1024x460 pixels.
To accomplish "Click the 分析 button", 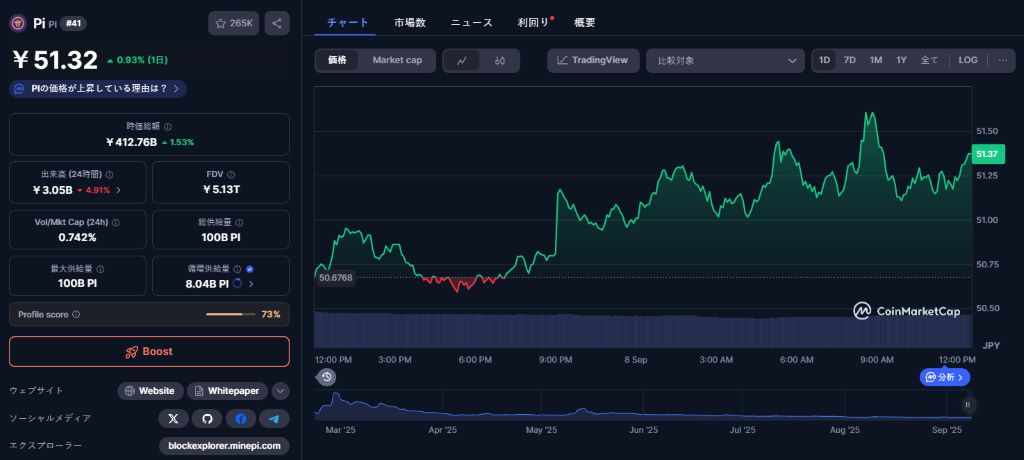I will [945, 377].
